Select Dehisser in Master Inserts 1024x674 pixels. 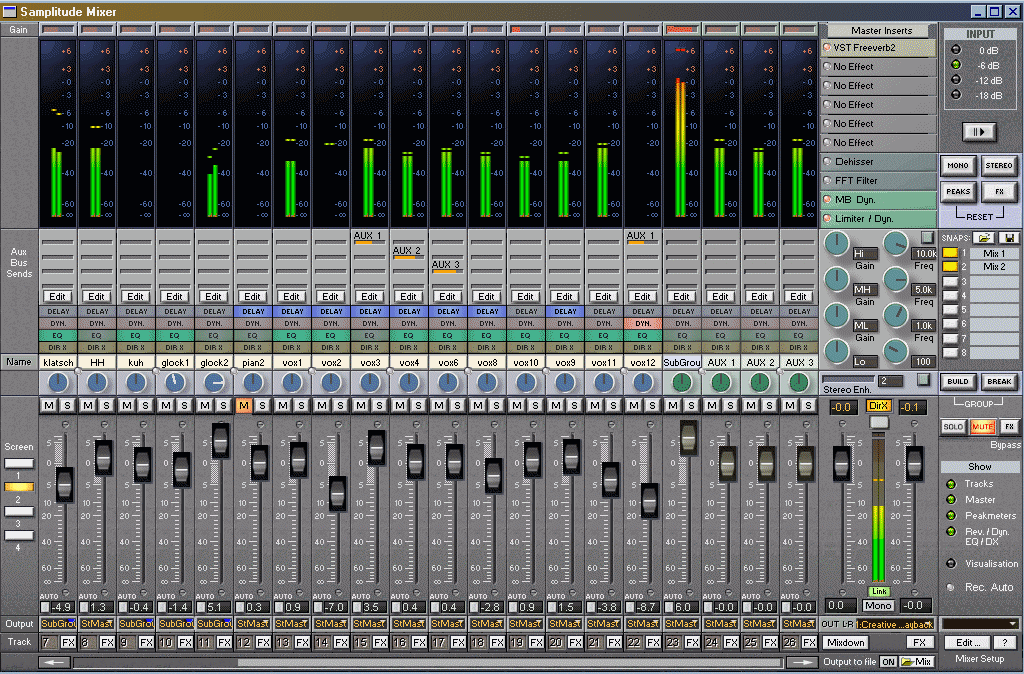tap(878, 161)
